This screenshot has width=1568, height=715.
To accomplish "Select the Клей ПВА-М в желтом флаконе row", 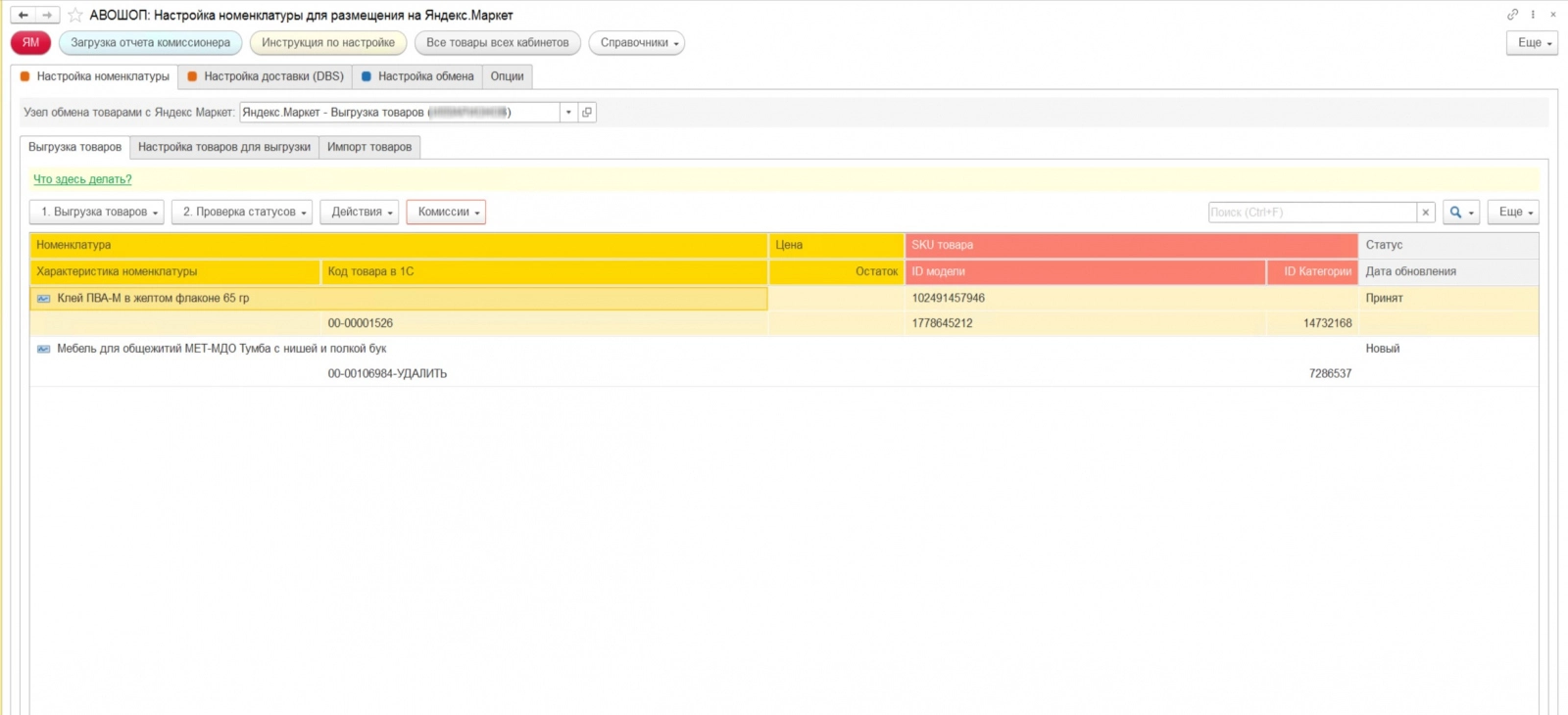I will click(784, 310).
